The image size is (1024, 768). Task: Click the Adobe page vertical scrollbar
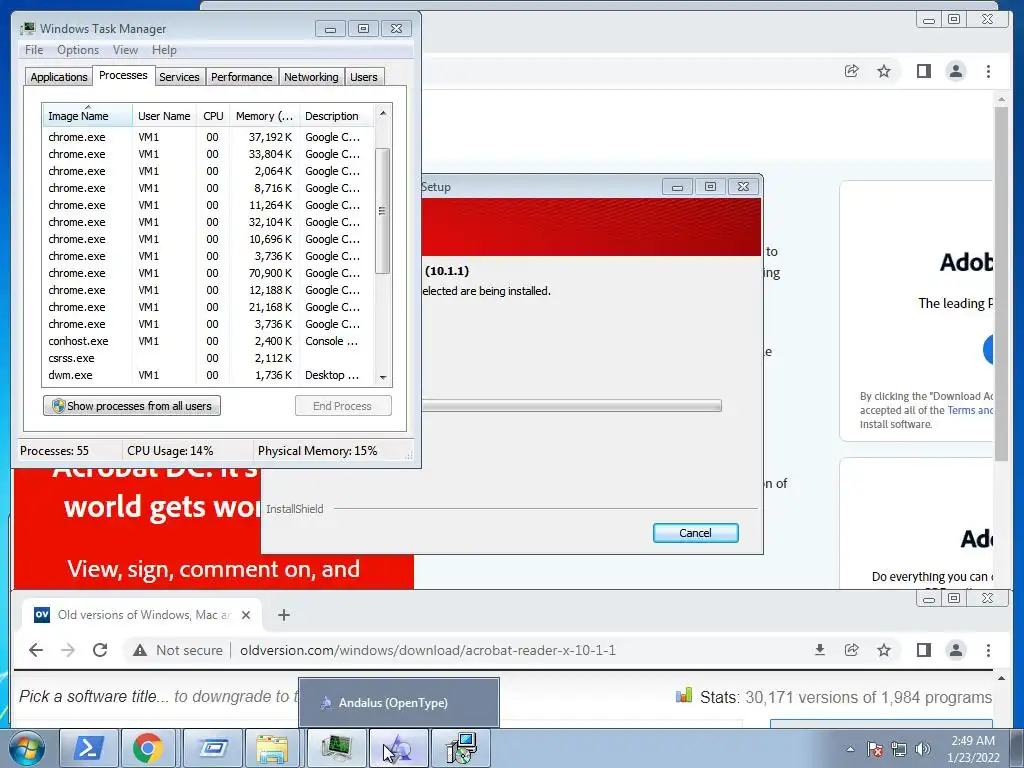pos(1001,284)
